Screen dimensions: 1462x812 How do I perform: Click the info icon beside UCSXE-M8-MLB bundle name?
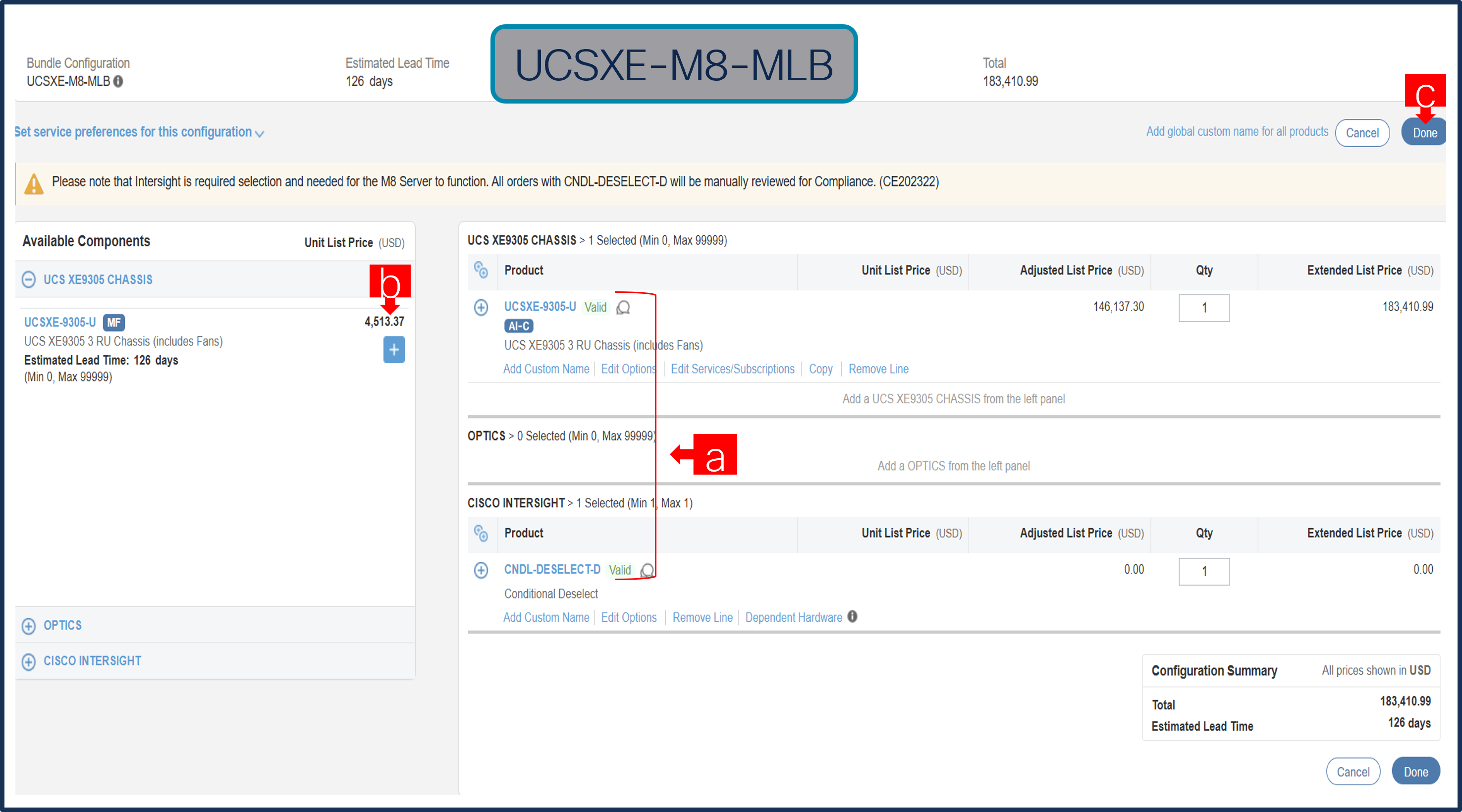click(x=118, y=82)
